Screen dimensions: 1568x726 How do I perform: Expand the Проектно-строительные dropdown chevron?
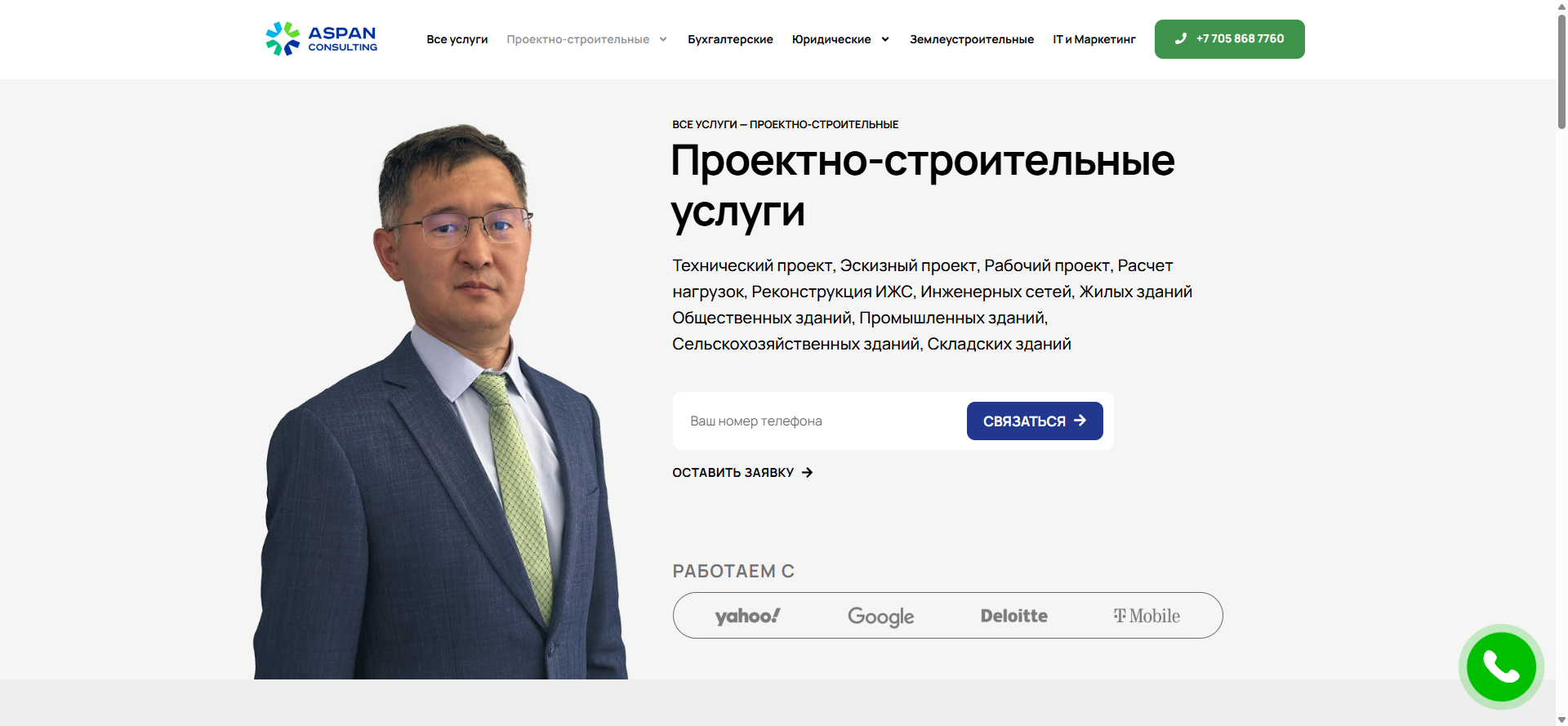(x=663, y=39)
